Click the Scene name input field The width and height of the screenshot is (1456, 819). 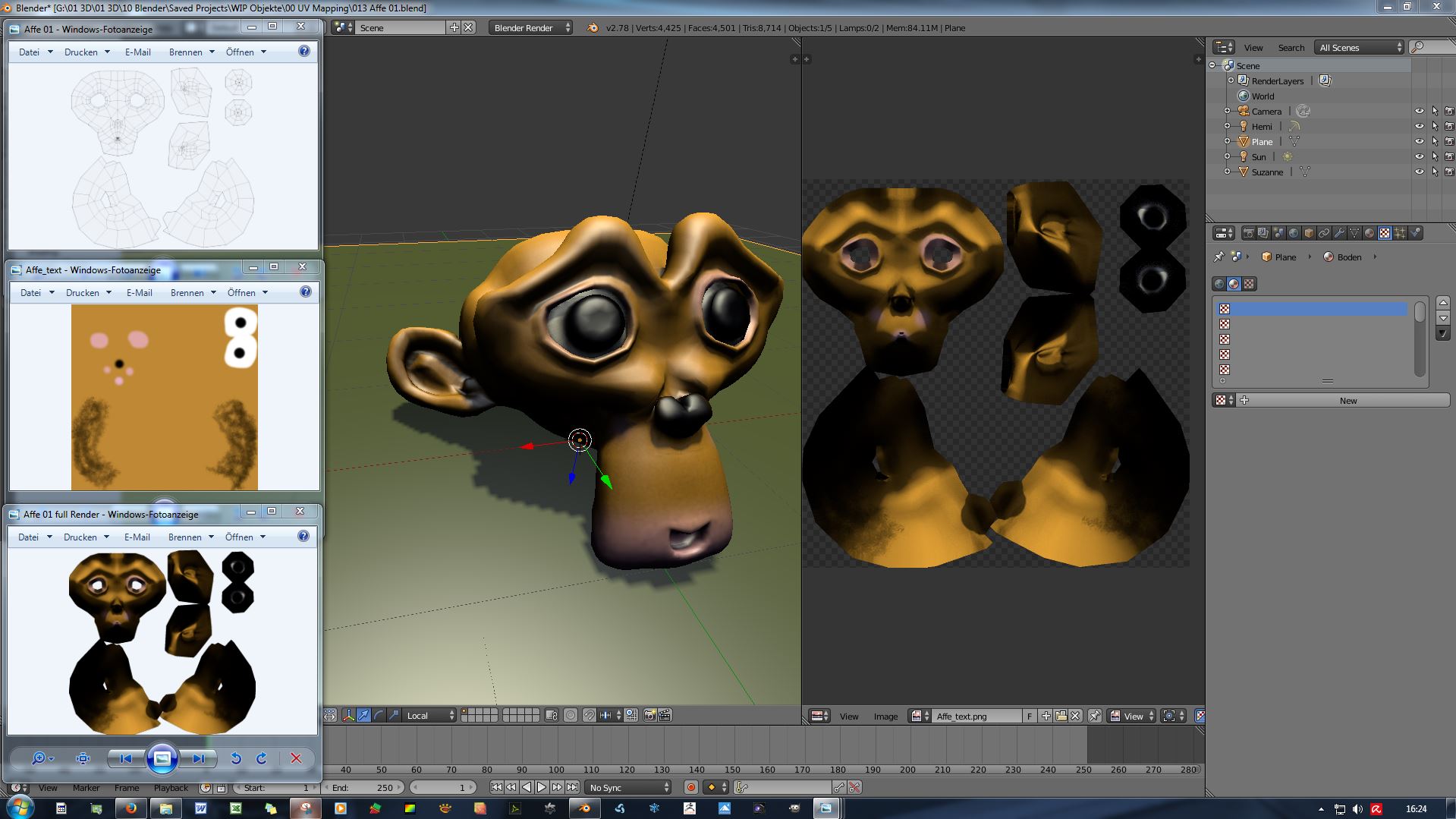[x=401, y=27]
